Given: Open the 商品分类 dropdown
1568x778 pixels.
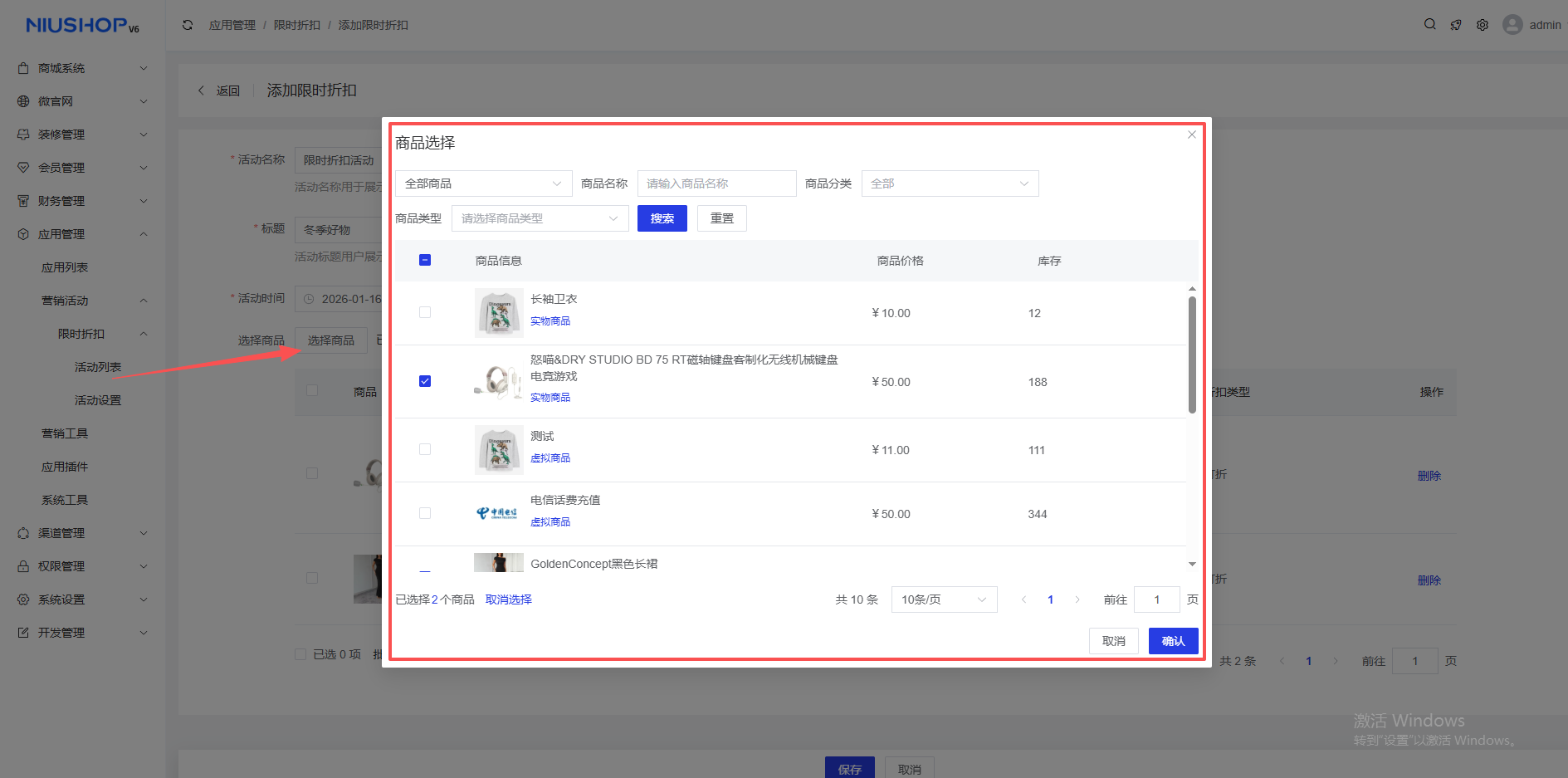Looking at the screenshot, I should point(950,183).
